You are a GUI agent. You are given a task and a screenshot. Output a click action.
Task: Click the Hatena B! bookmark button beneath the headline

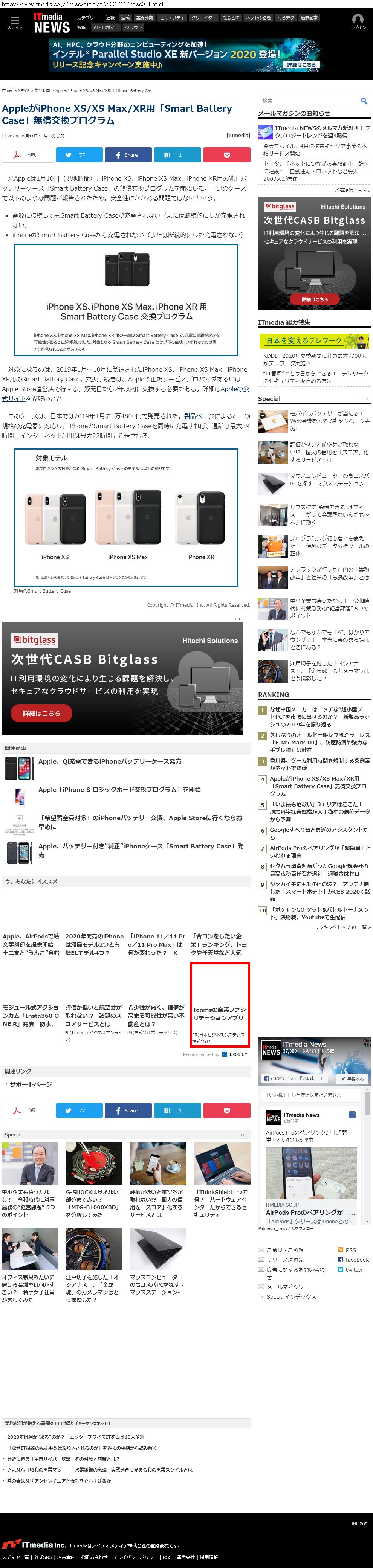[x=177, y=155]
